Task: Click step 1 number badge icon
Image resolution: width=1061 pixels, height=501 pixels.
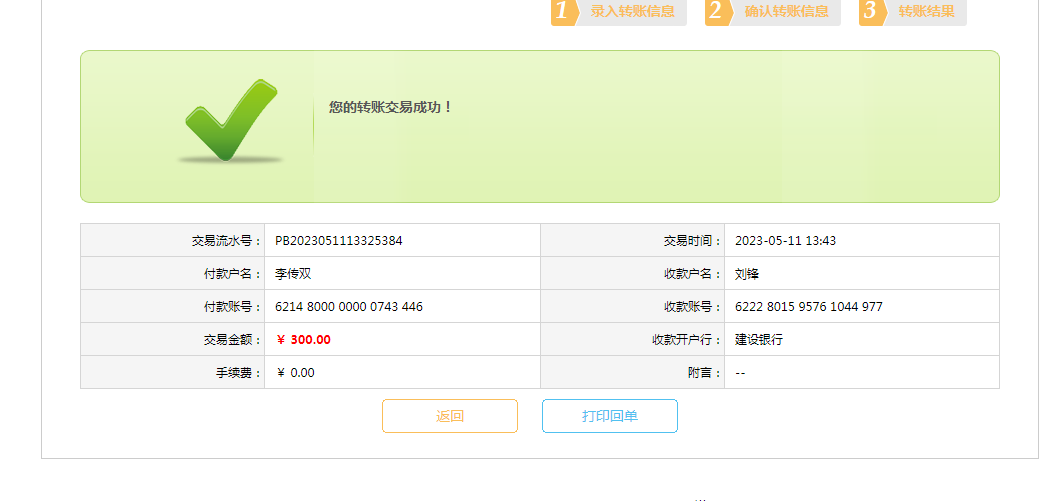Action: coord(563,12)
